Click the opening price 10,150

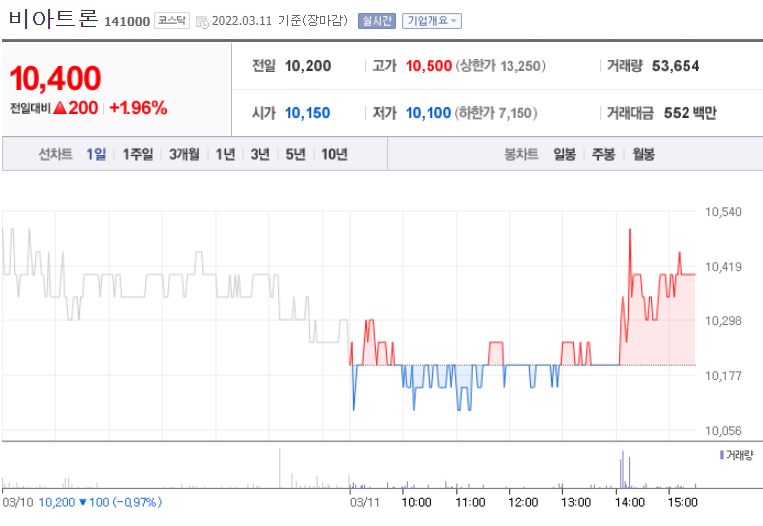[308, 113]
